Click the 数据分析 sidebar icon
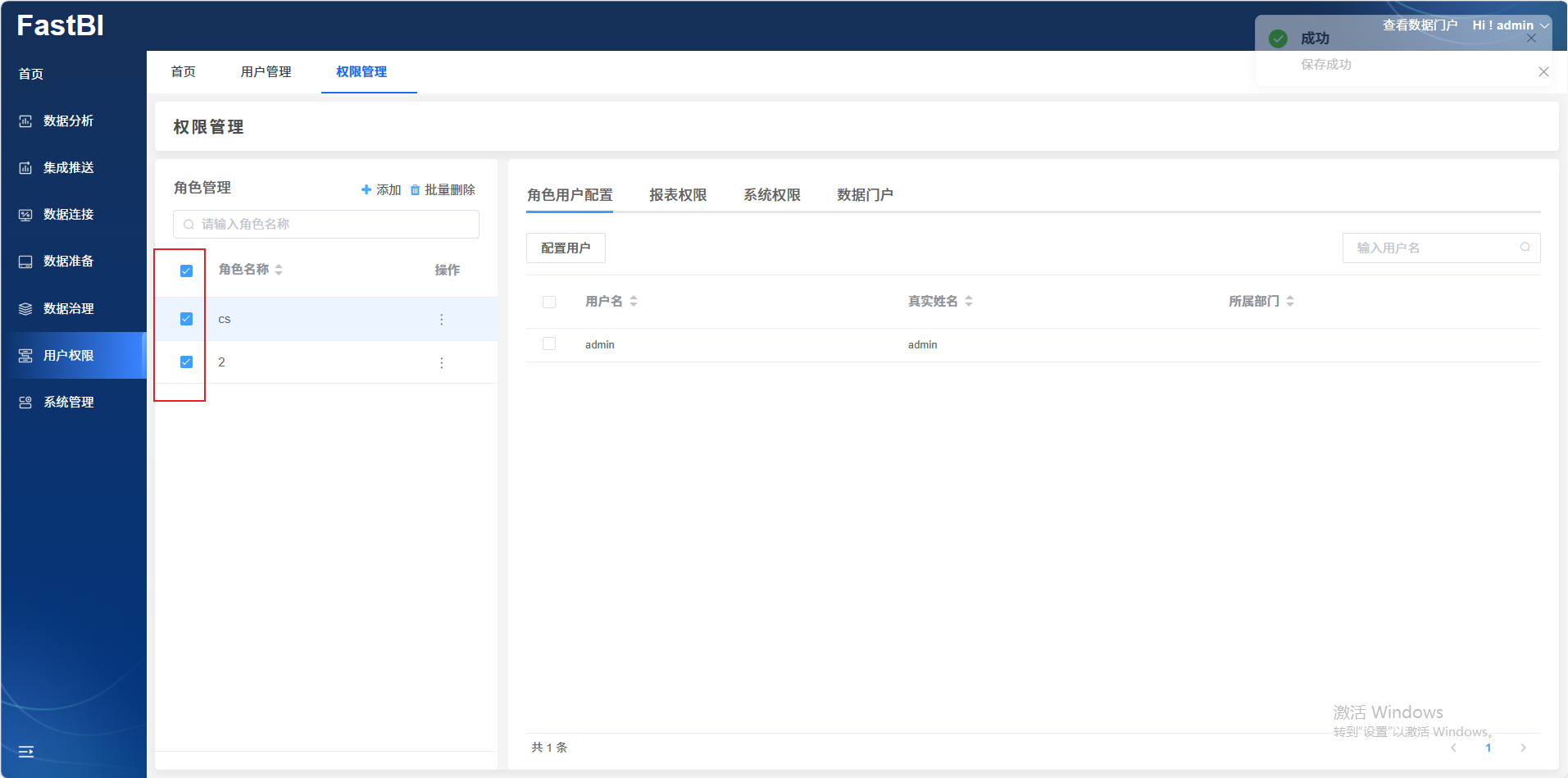Image resolution: width=1568 pixels, height=778 pixels. [x=25, y=121]
